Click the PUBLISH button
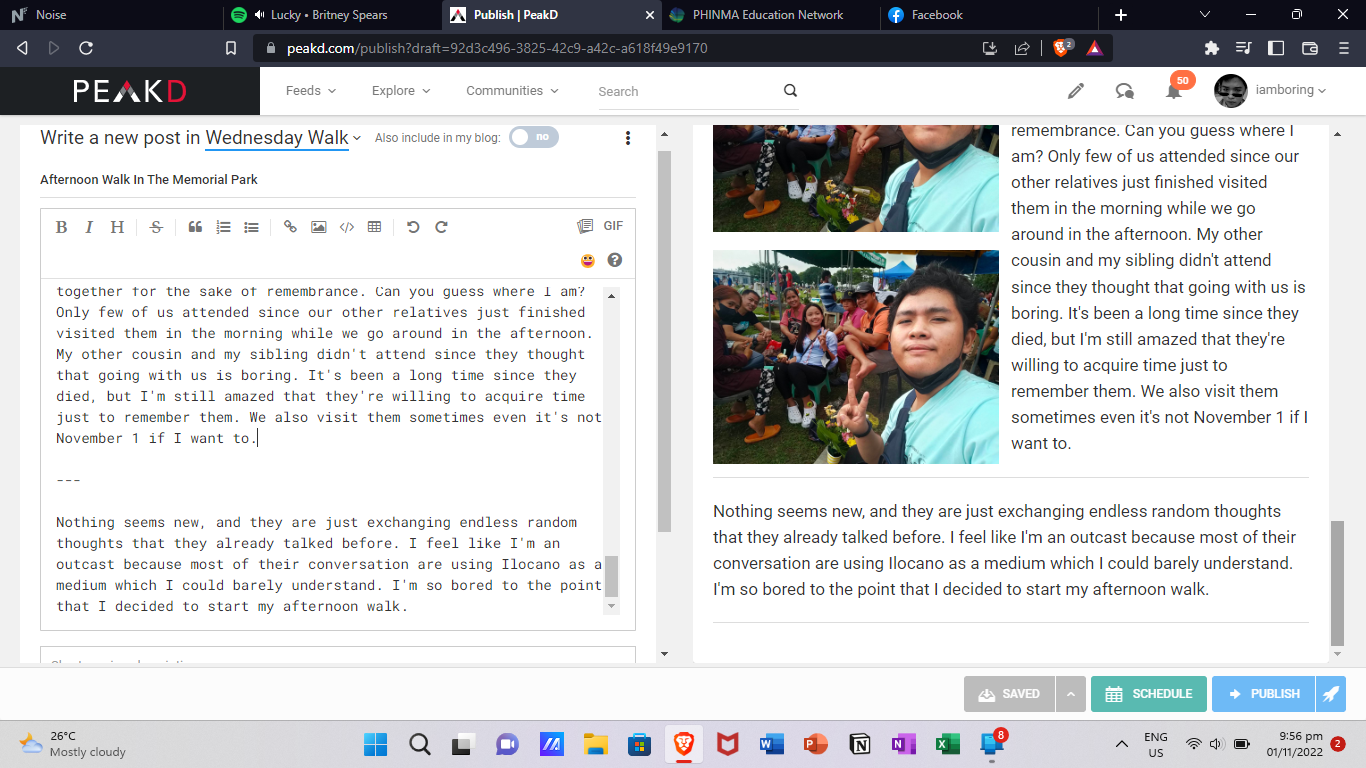The image size is (1366, 768). click(x=1263, y=694)
